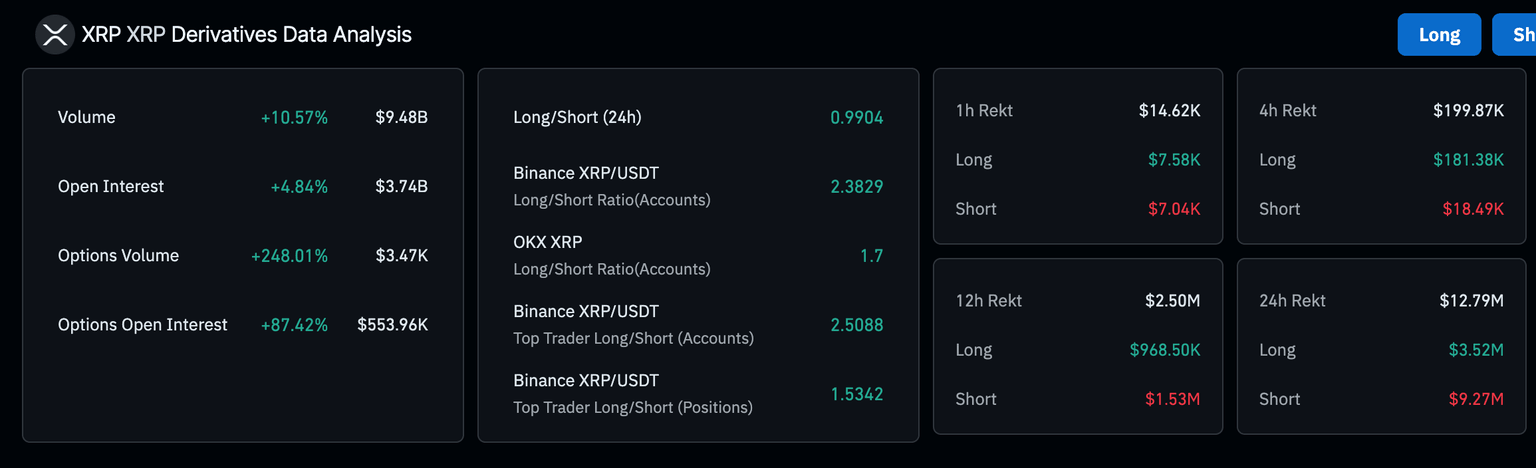Select the 1h Rekt Short $7.04K value
1536x468 pixels.
1173,209
